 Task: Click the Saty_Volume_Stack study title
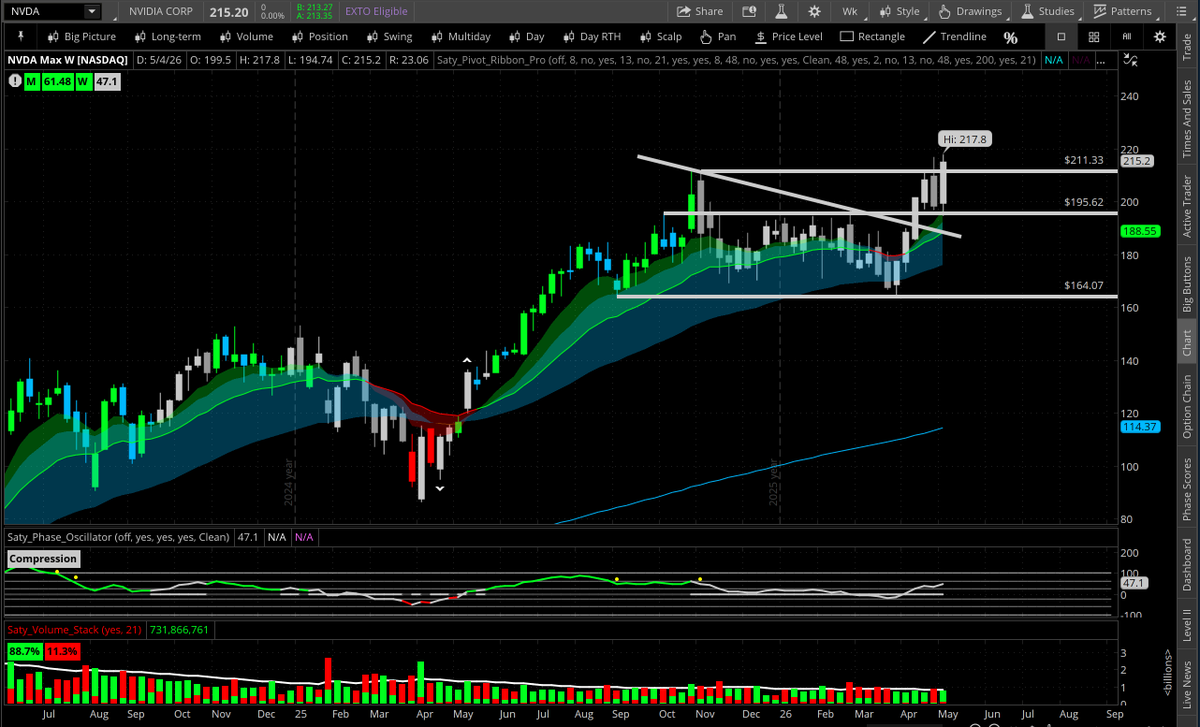point(74,630)
